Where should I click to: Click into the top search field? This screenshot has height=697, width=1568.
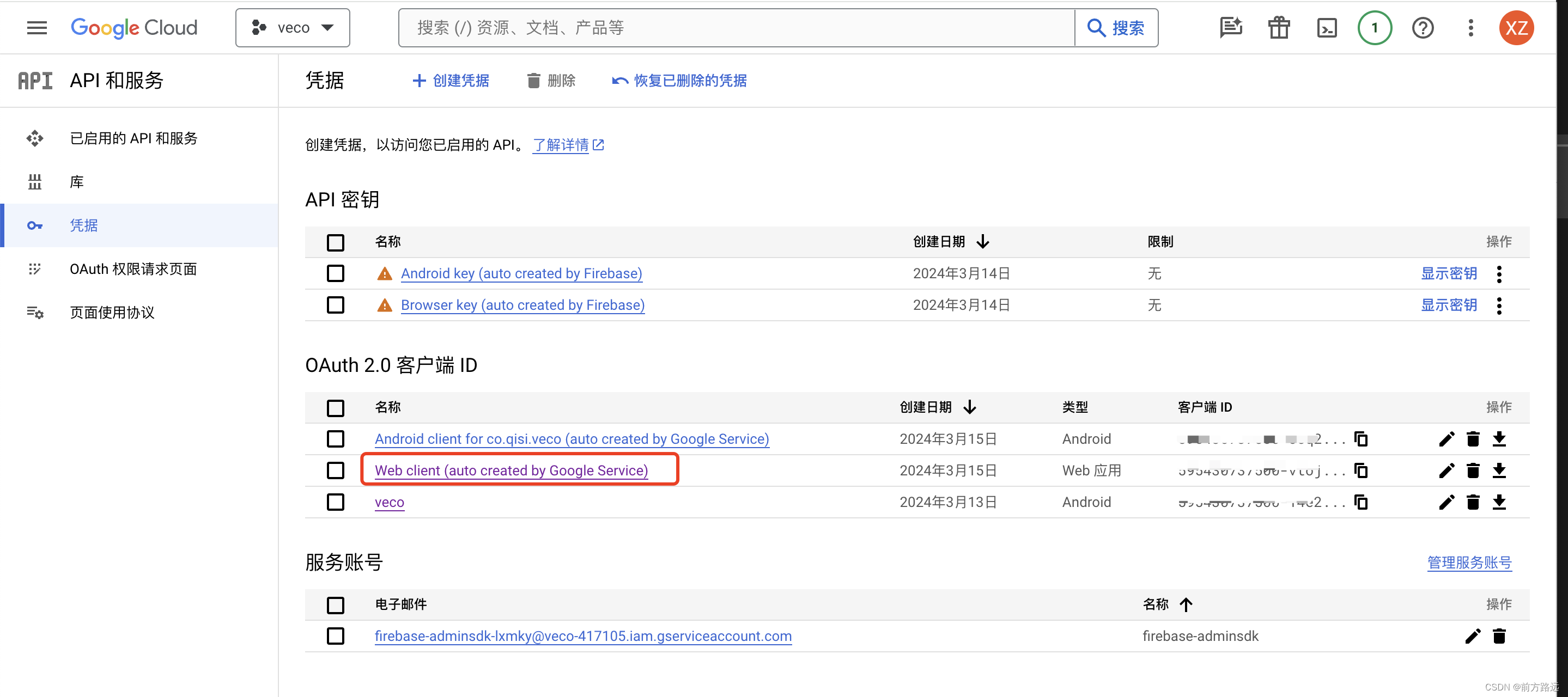pyautogui.click(x=736, y=28)
